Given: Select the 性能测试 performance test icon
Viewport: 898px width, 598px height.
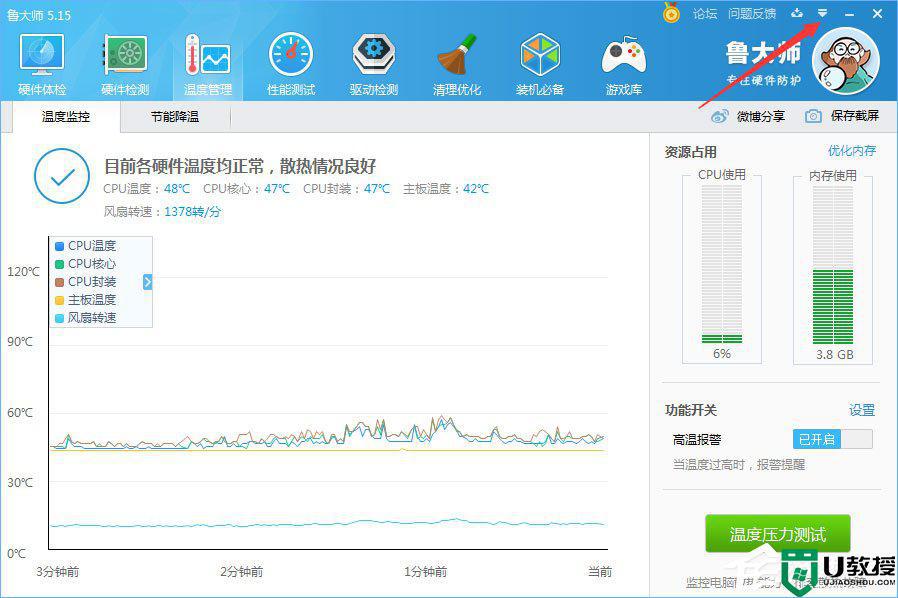Looking at the screenshot, I should pos(290,57).
